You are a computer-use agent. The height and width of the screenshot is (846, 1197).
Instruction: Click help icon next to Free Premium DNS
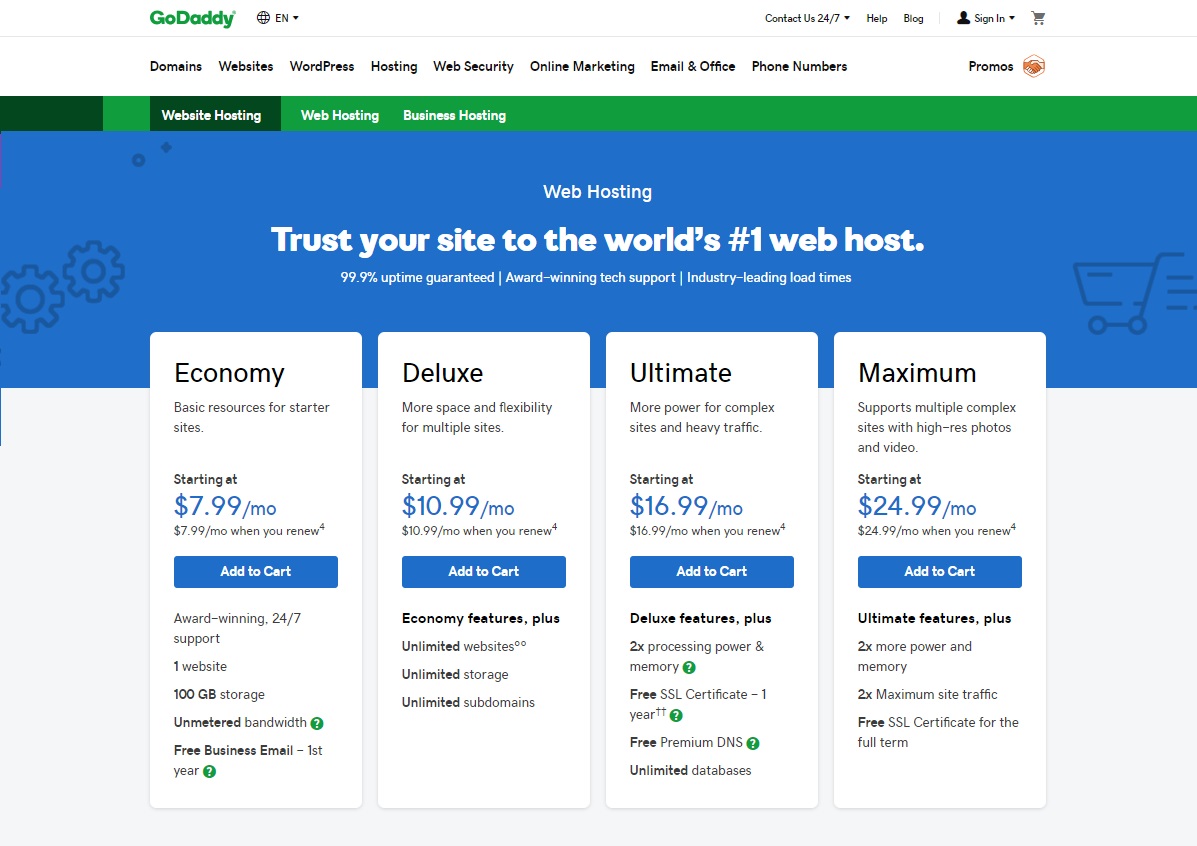(x=753, y=743)
